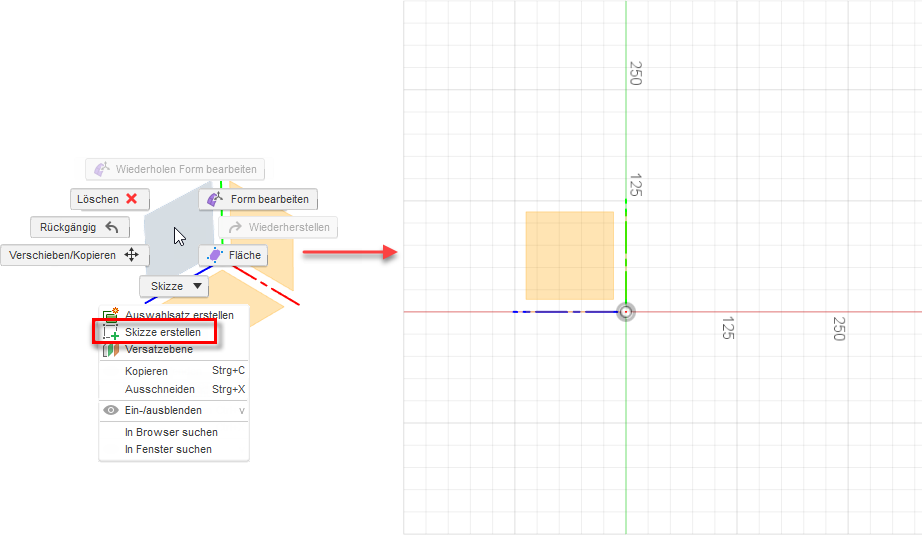Click the Strg+C shortcut text
Image resolution: width=922 pixels, height=535 pixels.
tap(228, 371)
